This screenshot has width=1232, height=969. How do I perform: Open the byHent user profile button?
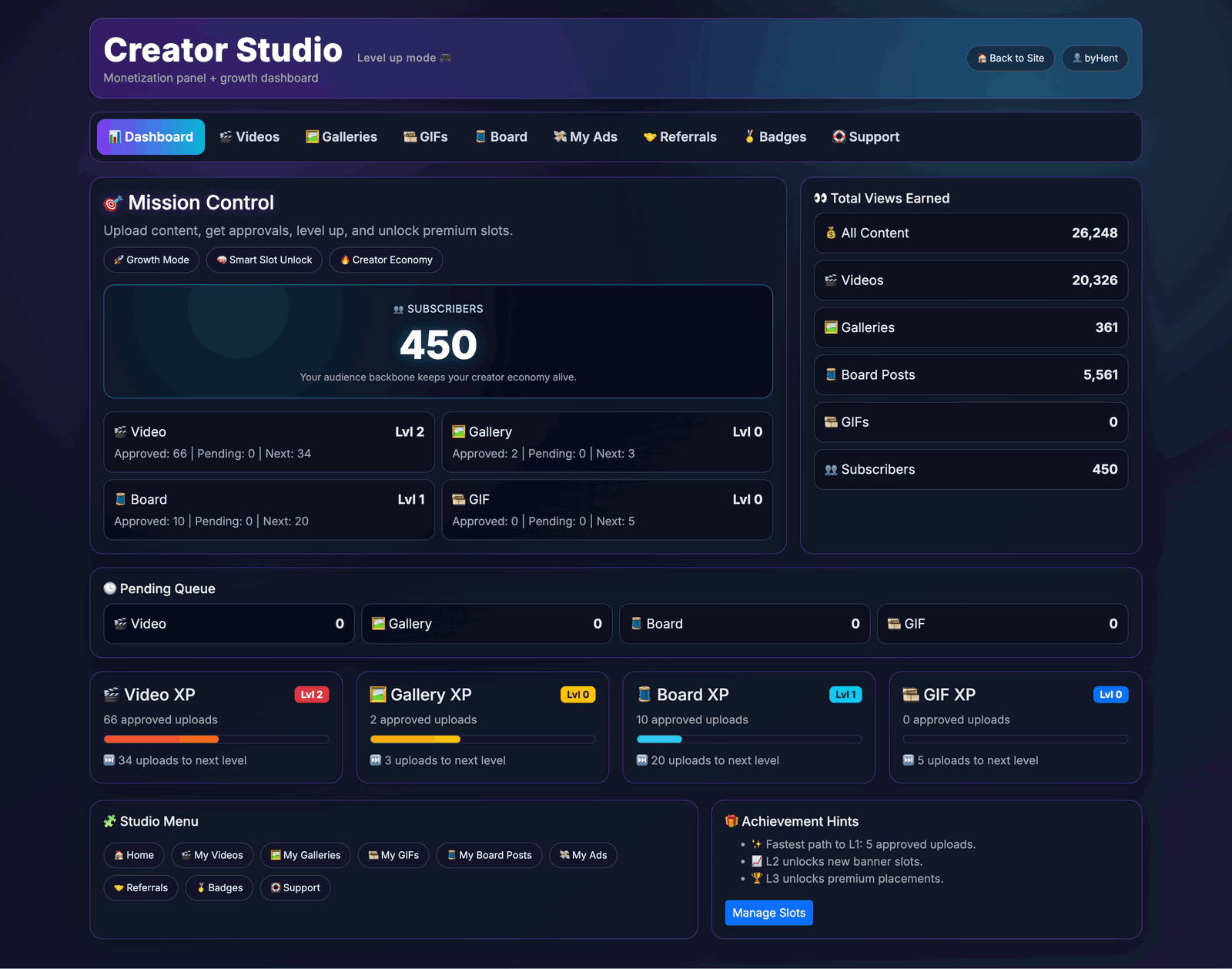[x=1094, y=59]
